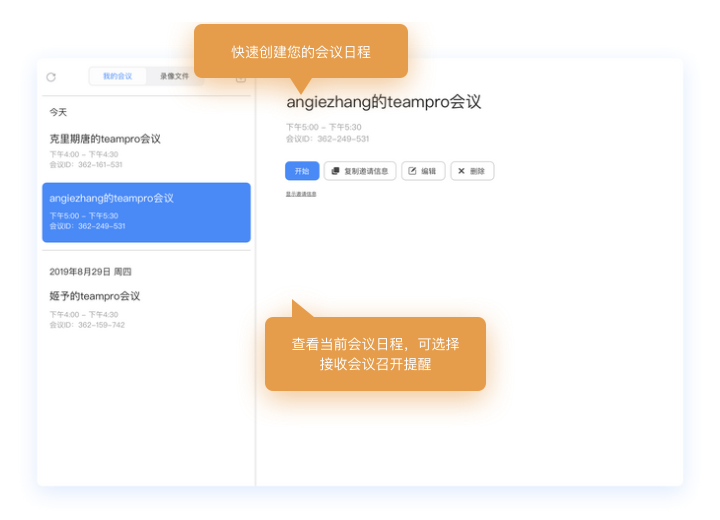
Task: Click the 显示邀请信息 link
Action: (x=301, y=194)
